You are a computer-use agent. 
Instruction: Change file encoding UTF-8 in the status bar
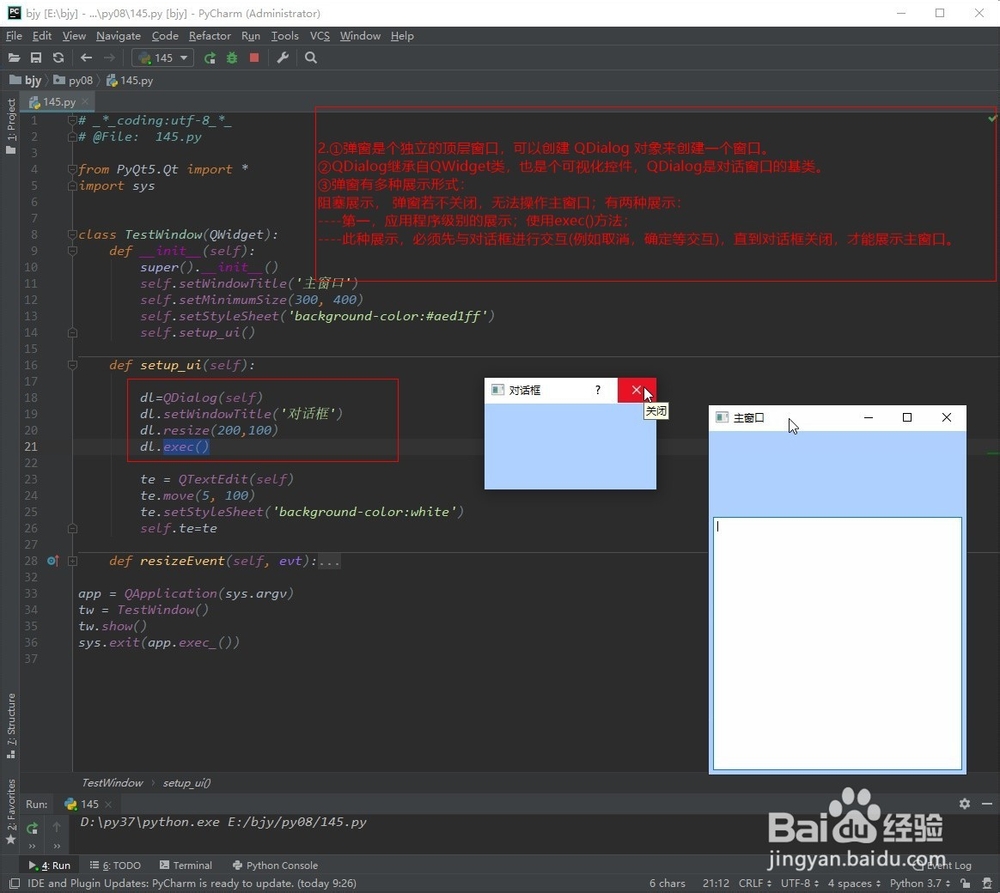pos(800,883)
